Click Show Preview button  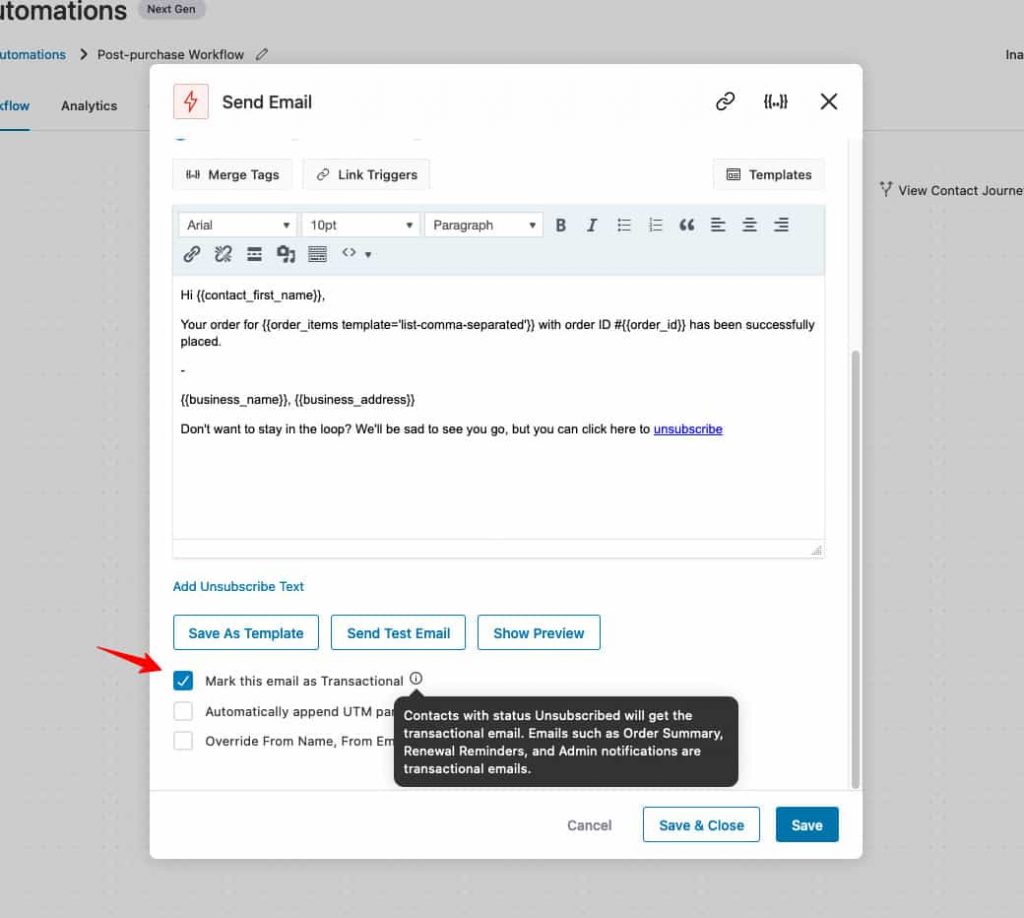tap(539, 633)
